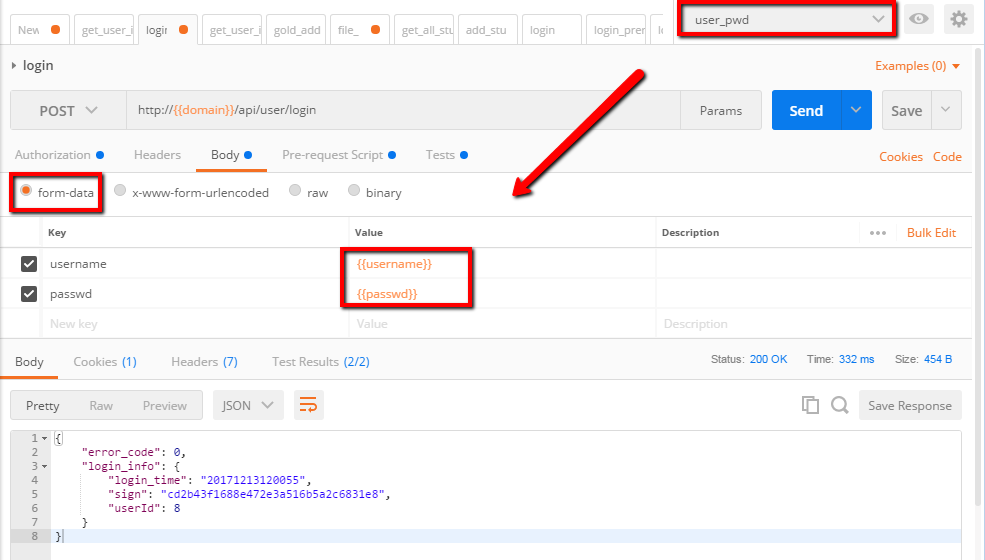This screenshot has height=560, width=985.
Task: Click the empty Value input in new row
Action: click(502, 324)
